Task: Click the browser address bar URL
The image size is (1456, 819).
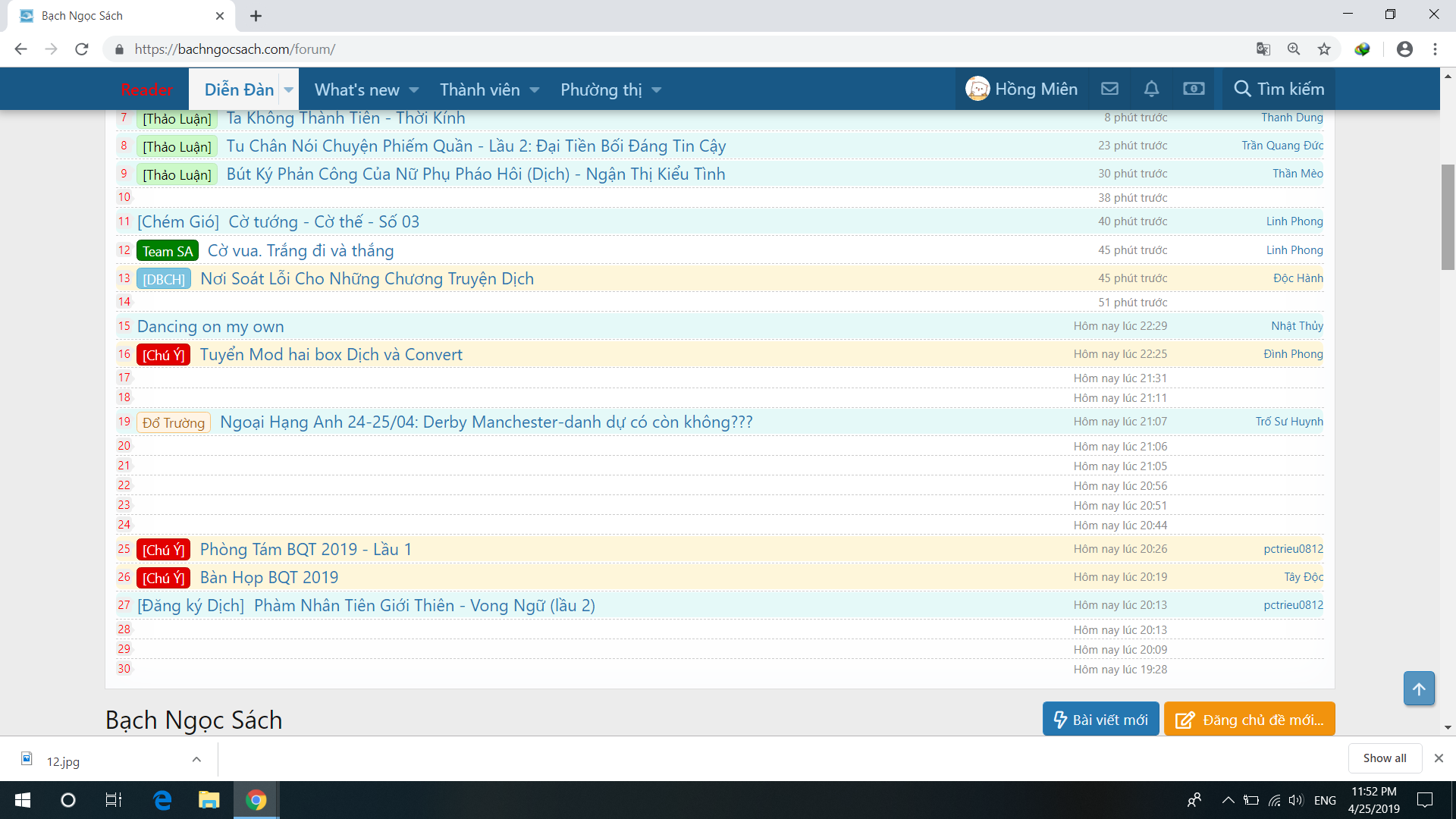Action: [x=235, y=49]
